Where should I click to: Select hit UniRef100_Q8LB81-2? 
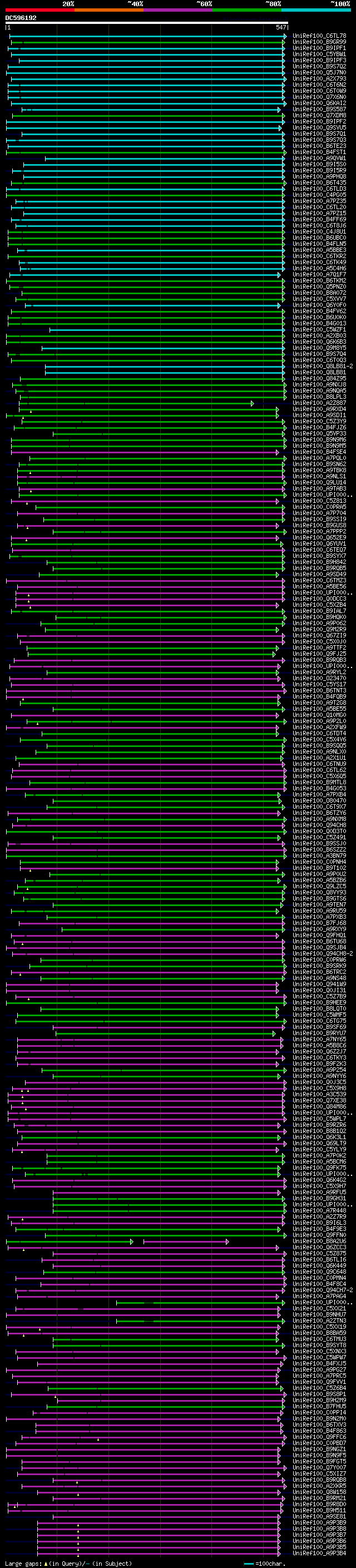point(323,367)
